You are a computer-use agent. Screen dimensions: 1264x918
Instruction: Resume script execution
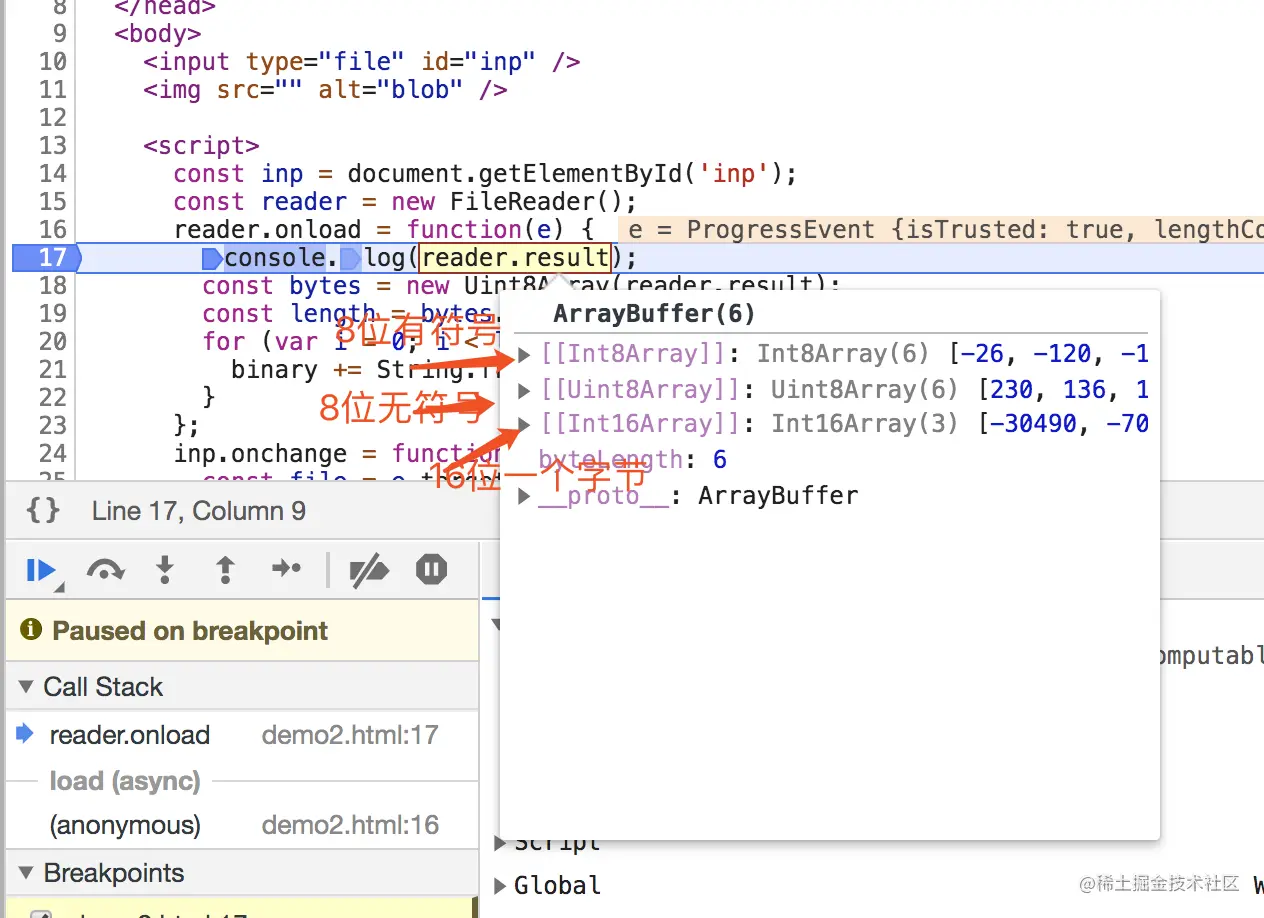tap(42, 570)
